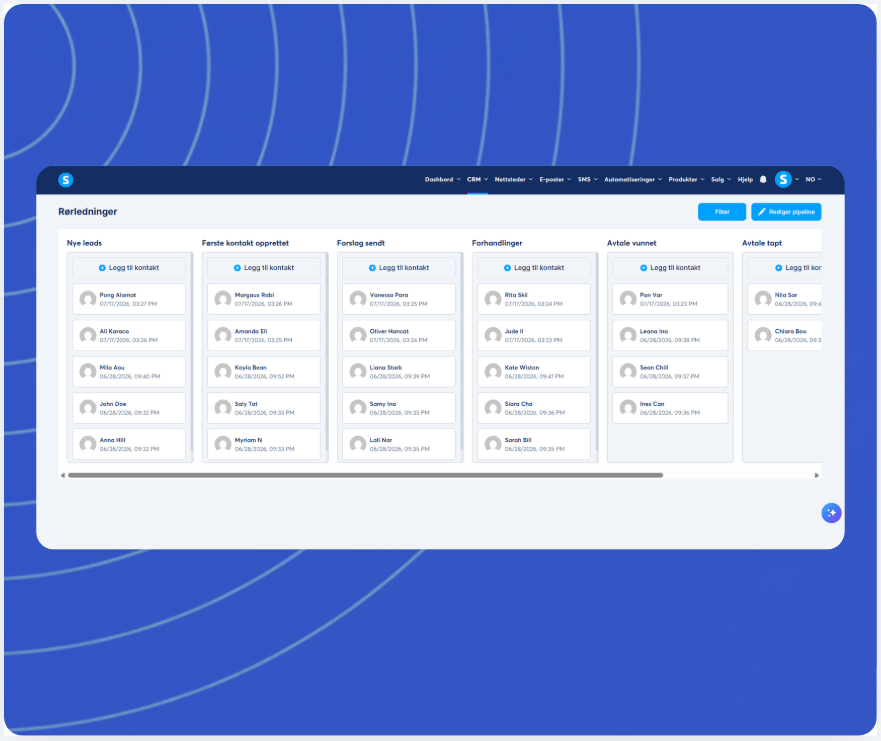Image resolution: width=881 pixels, height=741 pixels.
Task: Open Lali Nar contact card
Action: click(x=399, y=444)
